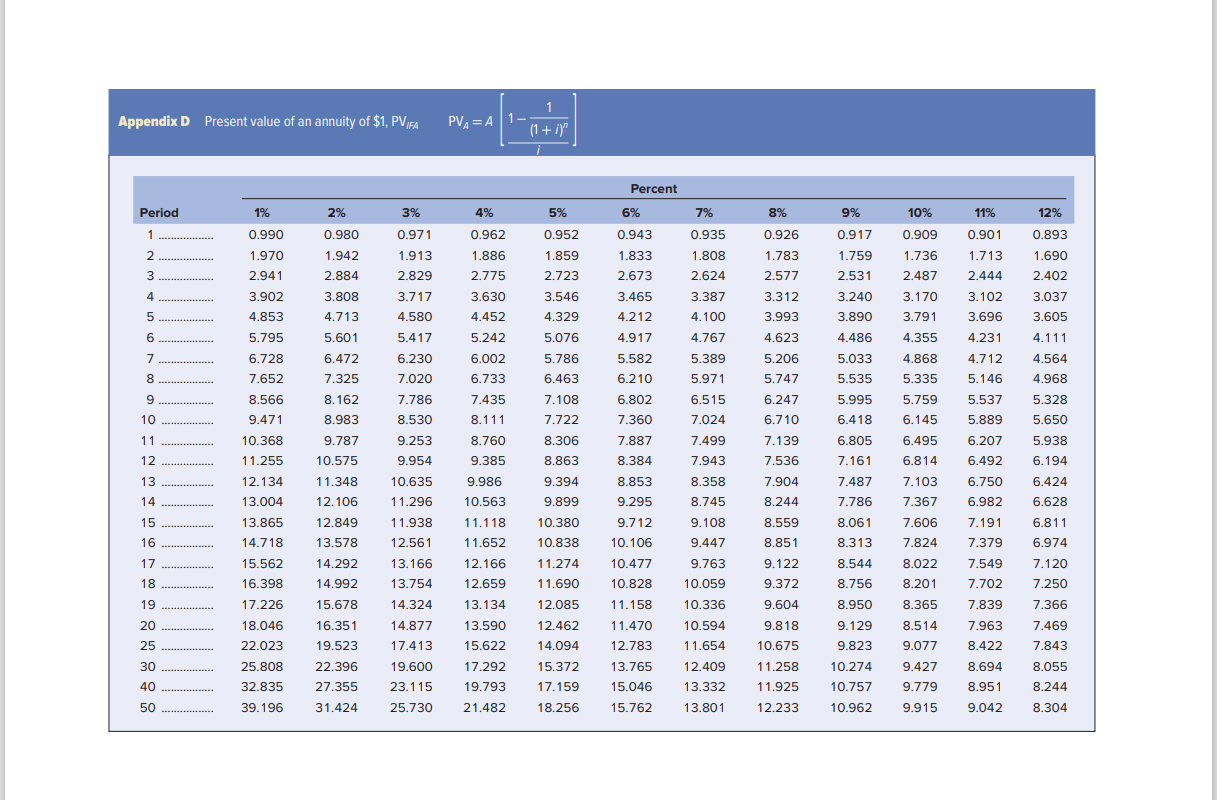Select the 7% column header
Image resolution: width=1217 pixels, height=800 pixels.
pyautogui.click(x=704, y=213)
